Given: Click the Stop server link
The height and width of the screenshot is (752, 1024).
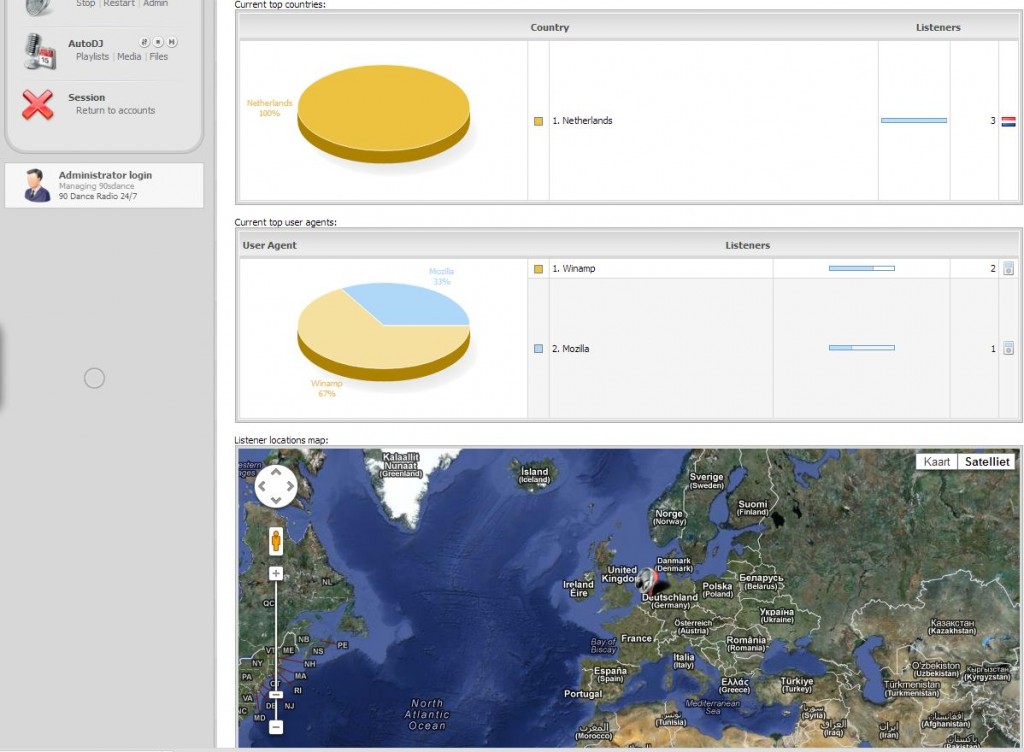Looking at the screenshot, I should (86, 3).
